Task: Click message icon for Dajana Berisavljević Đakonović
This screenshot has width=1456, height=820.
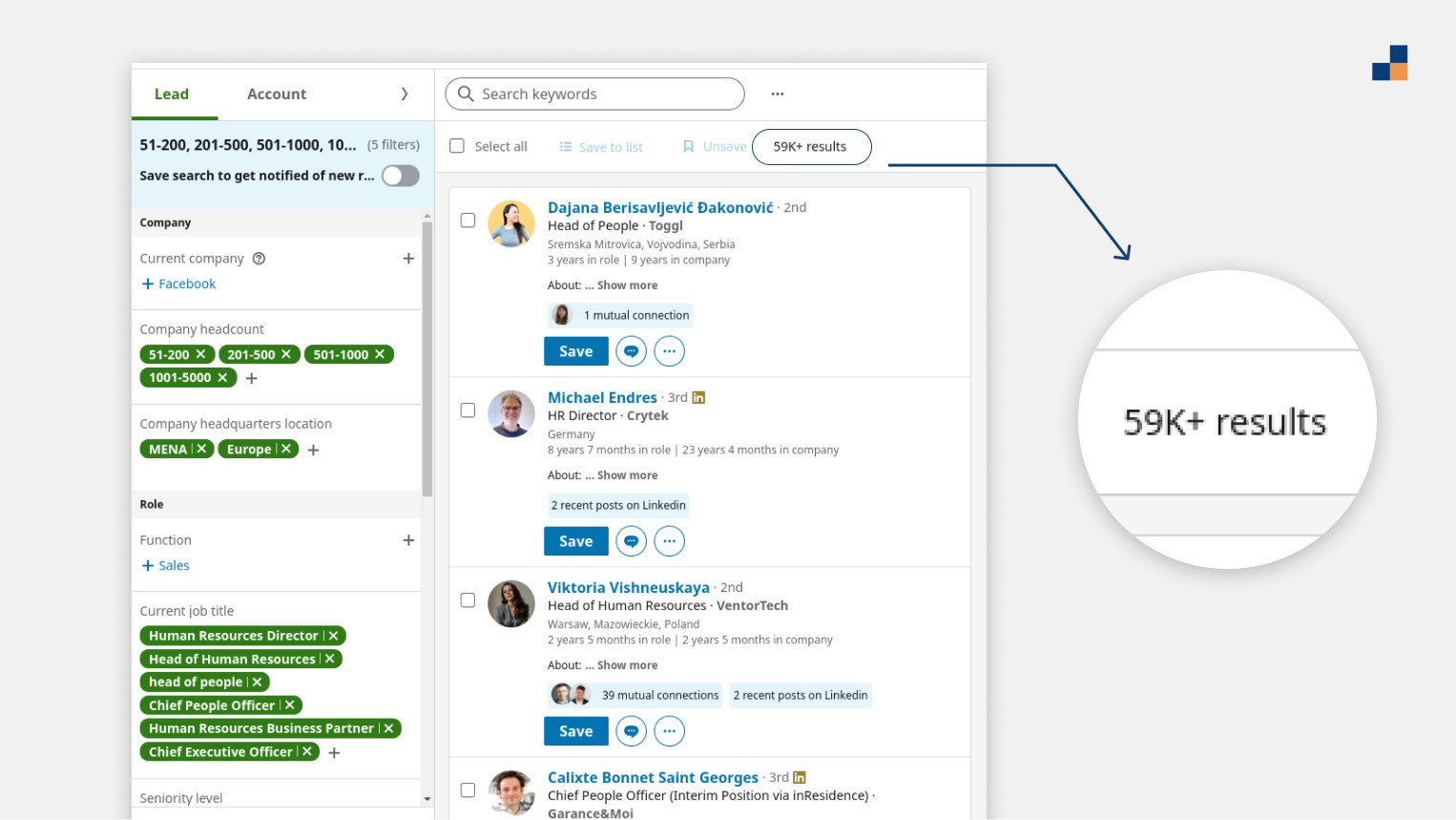Action: coord(631,351)
